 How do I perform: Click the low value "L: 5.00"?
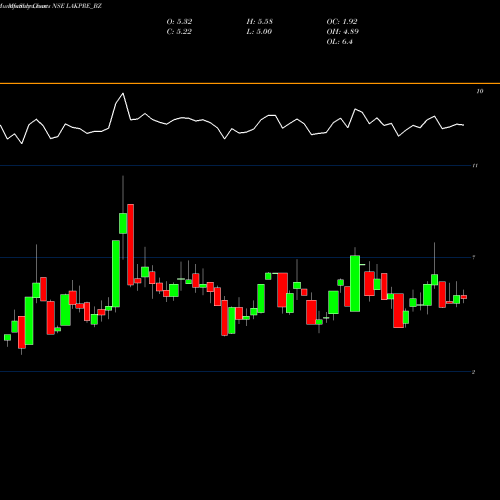(x=259, y=32)
